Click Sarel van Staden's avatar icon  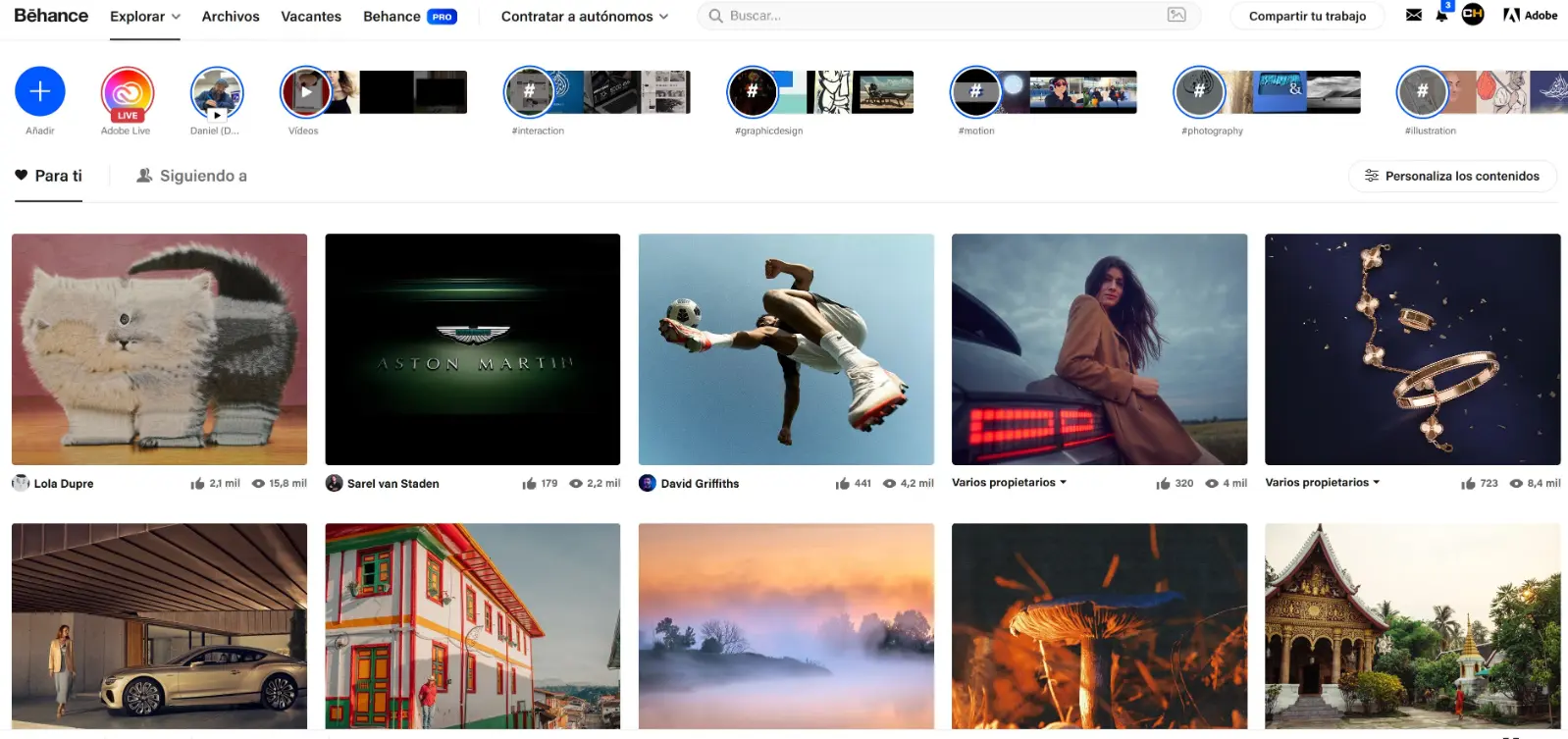335,483
